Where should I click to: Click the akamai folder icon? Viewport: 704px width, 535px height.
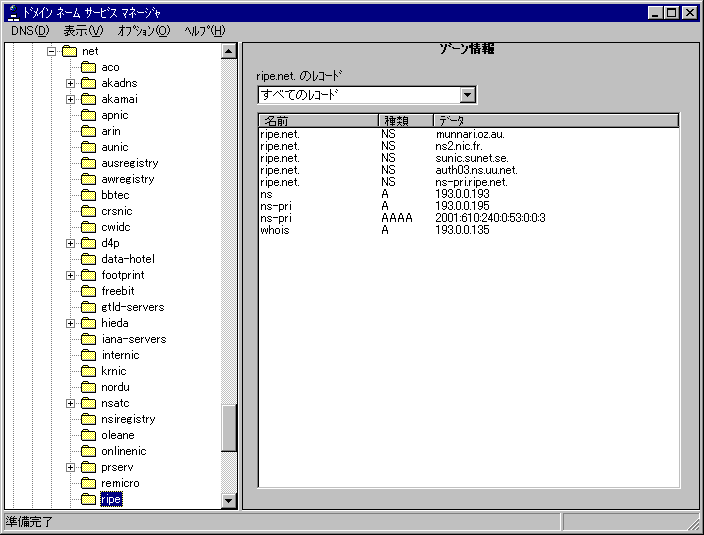tap(88, 99)
